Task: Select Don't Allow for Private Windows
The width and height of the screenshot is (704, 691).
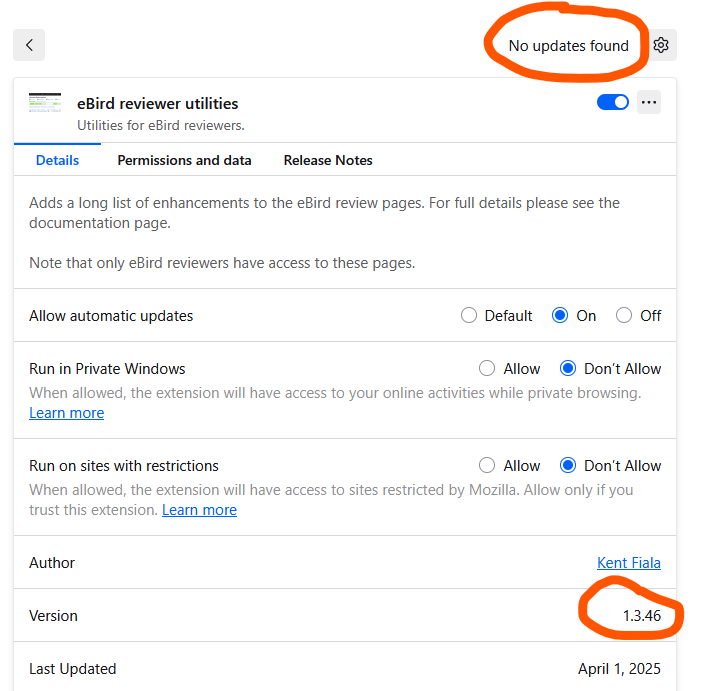Action: click(568, 369)
